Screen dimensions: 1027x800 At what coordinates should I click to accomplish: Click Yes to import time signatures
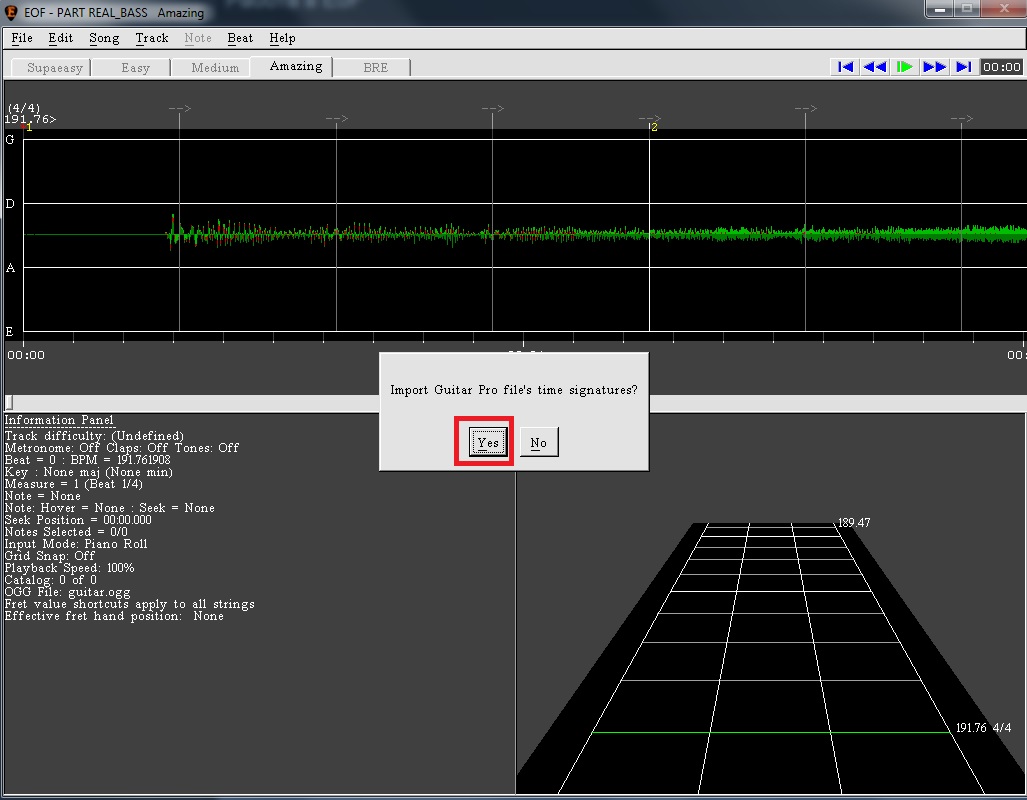[488, 442]
